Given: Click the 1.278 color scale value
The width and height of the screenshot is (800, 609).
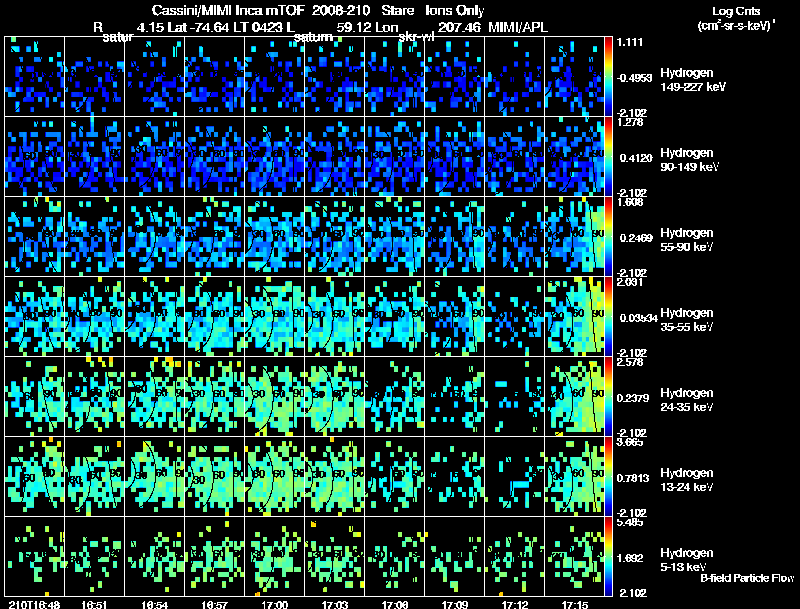Looking at the screenshot, I should [630, 122].
